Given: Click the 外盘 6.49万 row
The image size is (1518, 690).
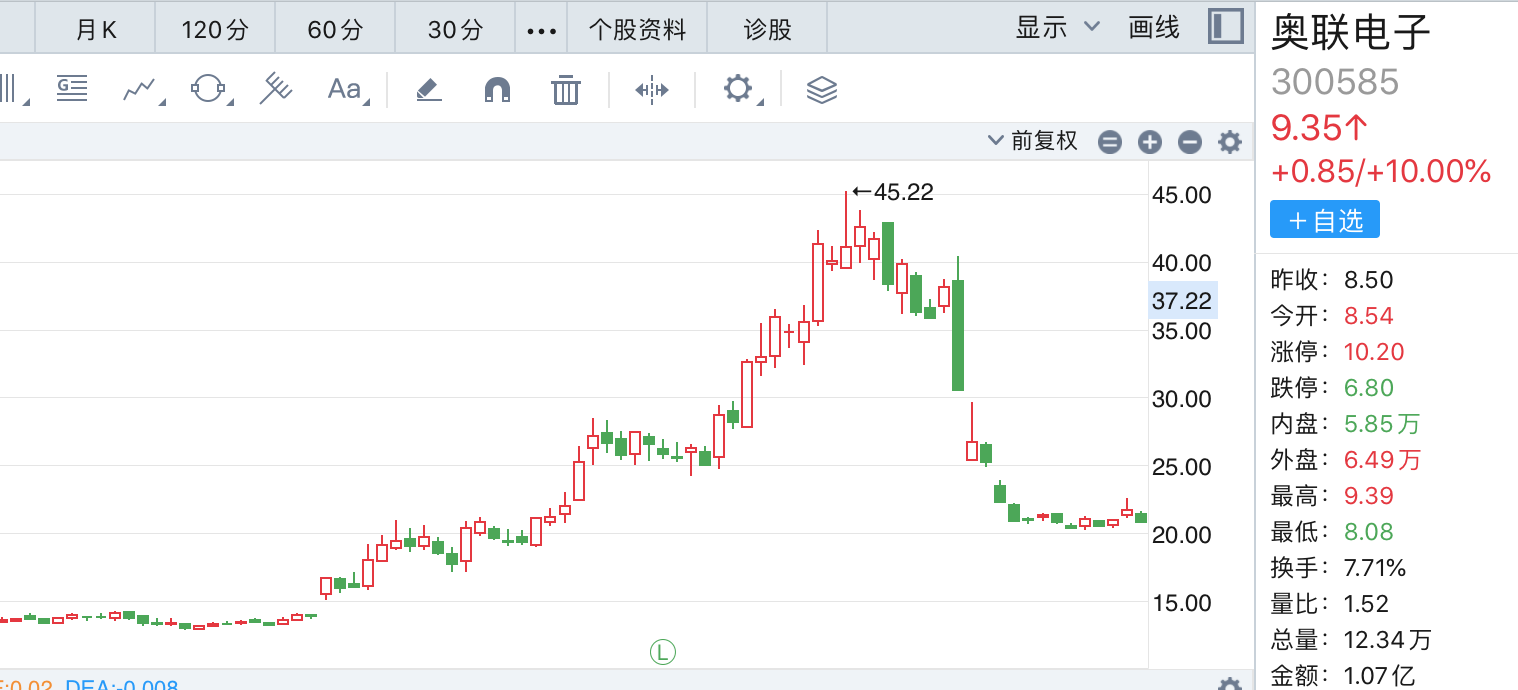Looking at the screenshot, I should pyautogui.click(x=1345, y=459).
